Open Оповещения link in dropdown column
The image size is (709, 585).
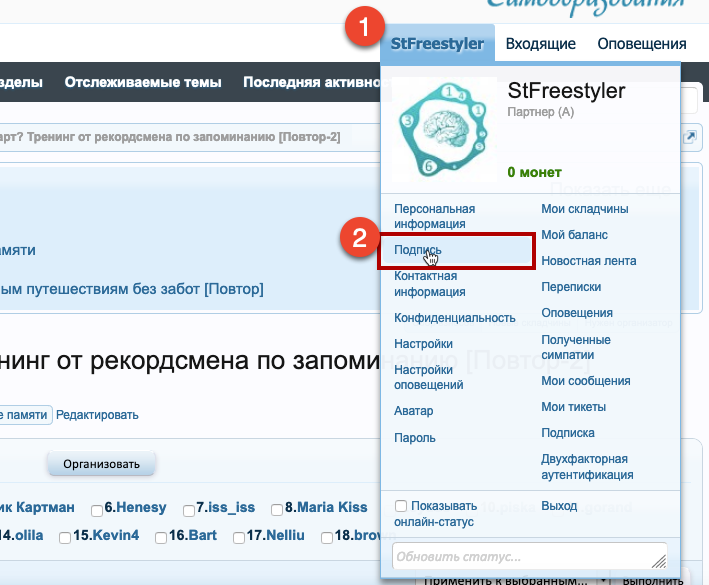pos(577,313)
